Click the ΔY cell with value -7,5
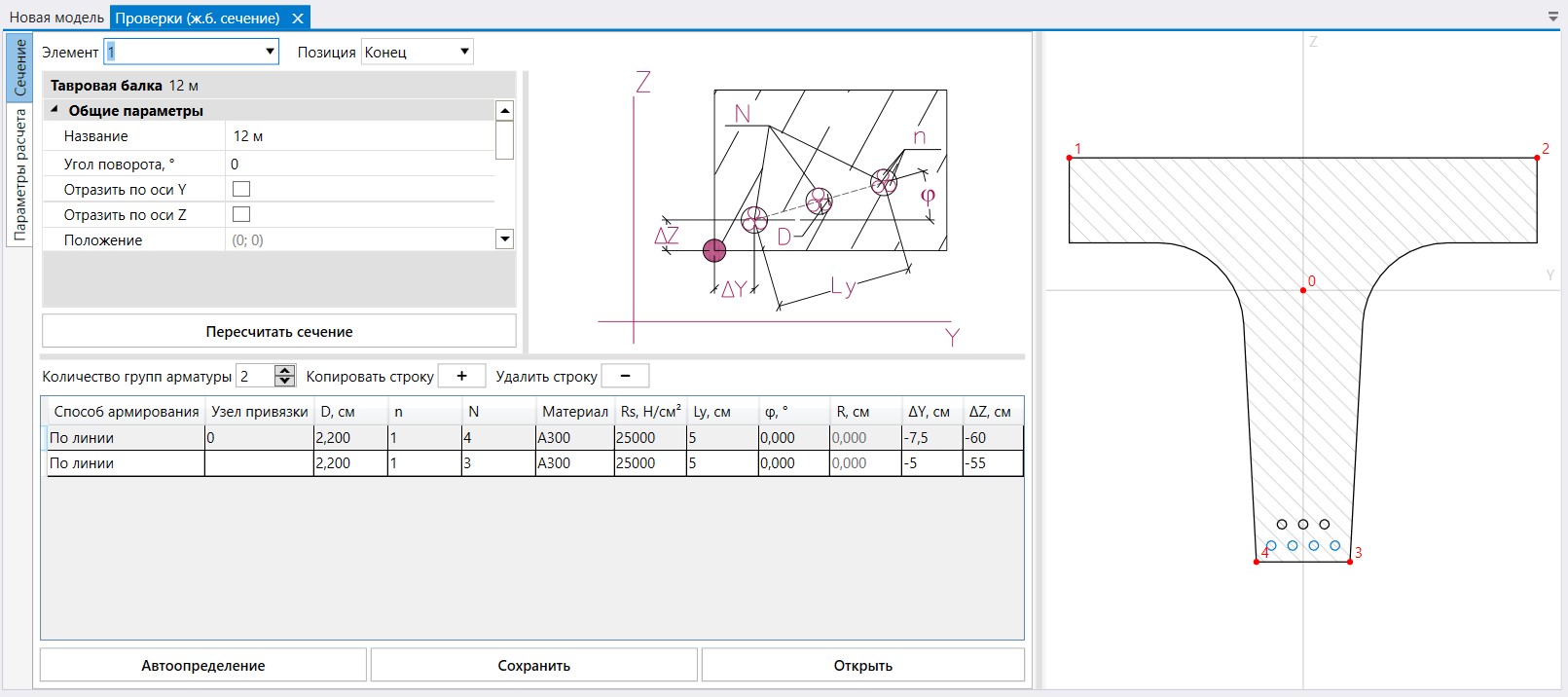 pyautogui.click(x=931, y=438)
